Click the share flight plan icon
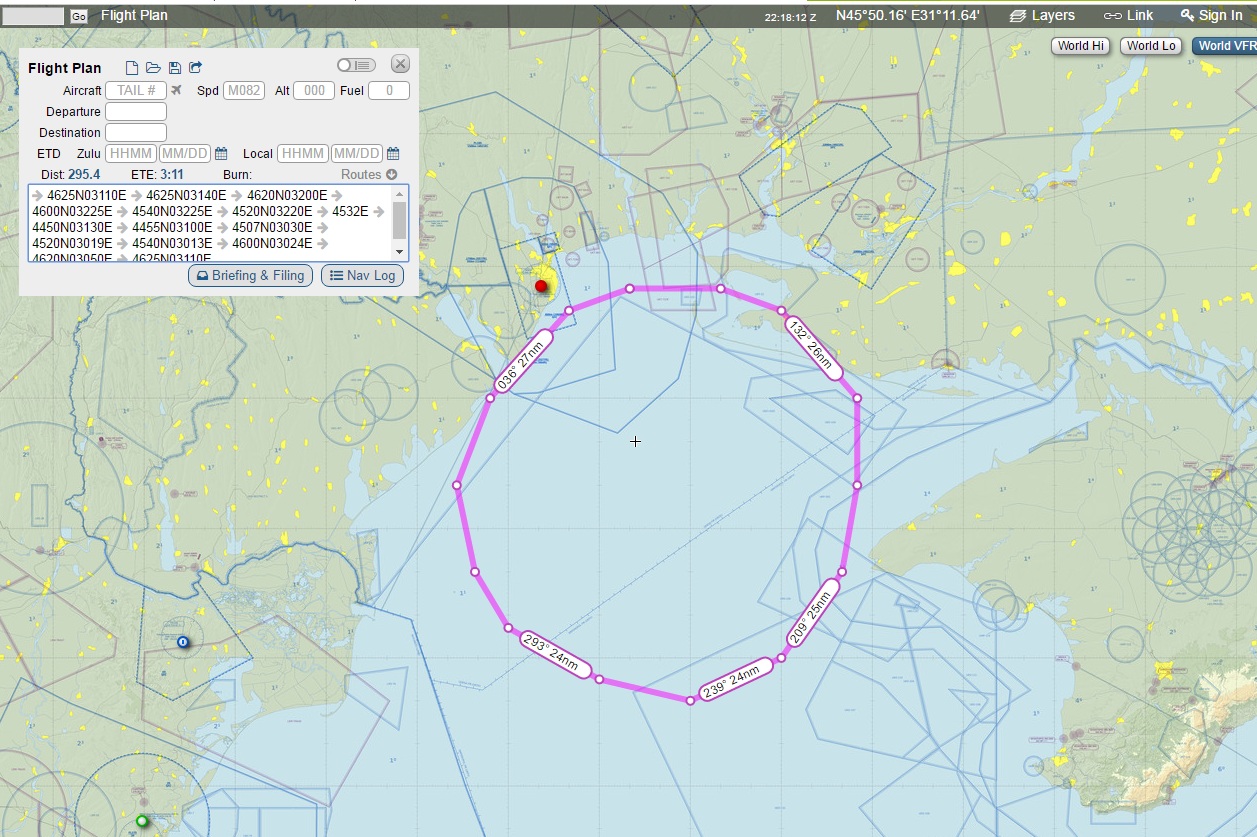The height and width of the screenshot is (837, 1257). (x=196, y=68)
